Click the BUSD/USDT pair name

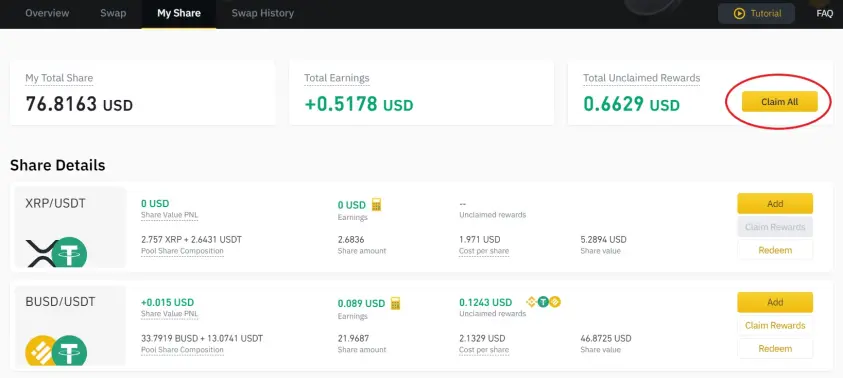click(x=60, y=302)
